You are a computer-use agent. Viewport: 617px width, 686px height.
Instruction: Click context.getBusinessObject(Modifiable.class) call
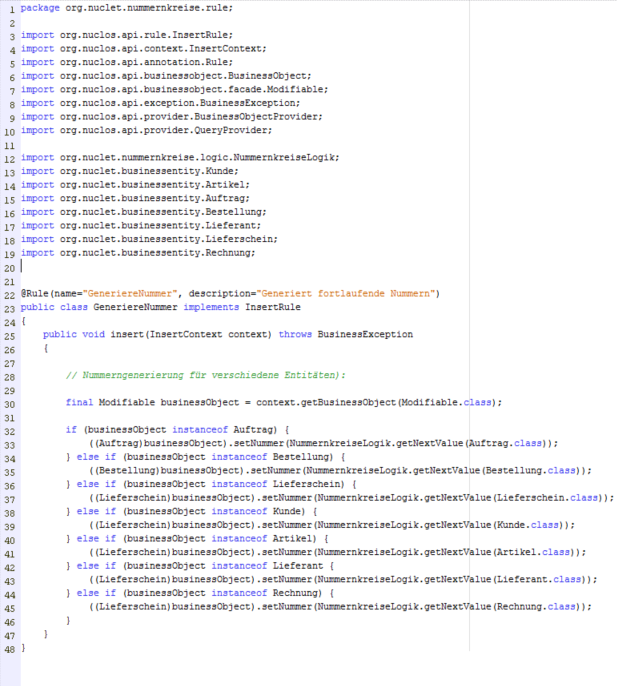376,402
